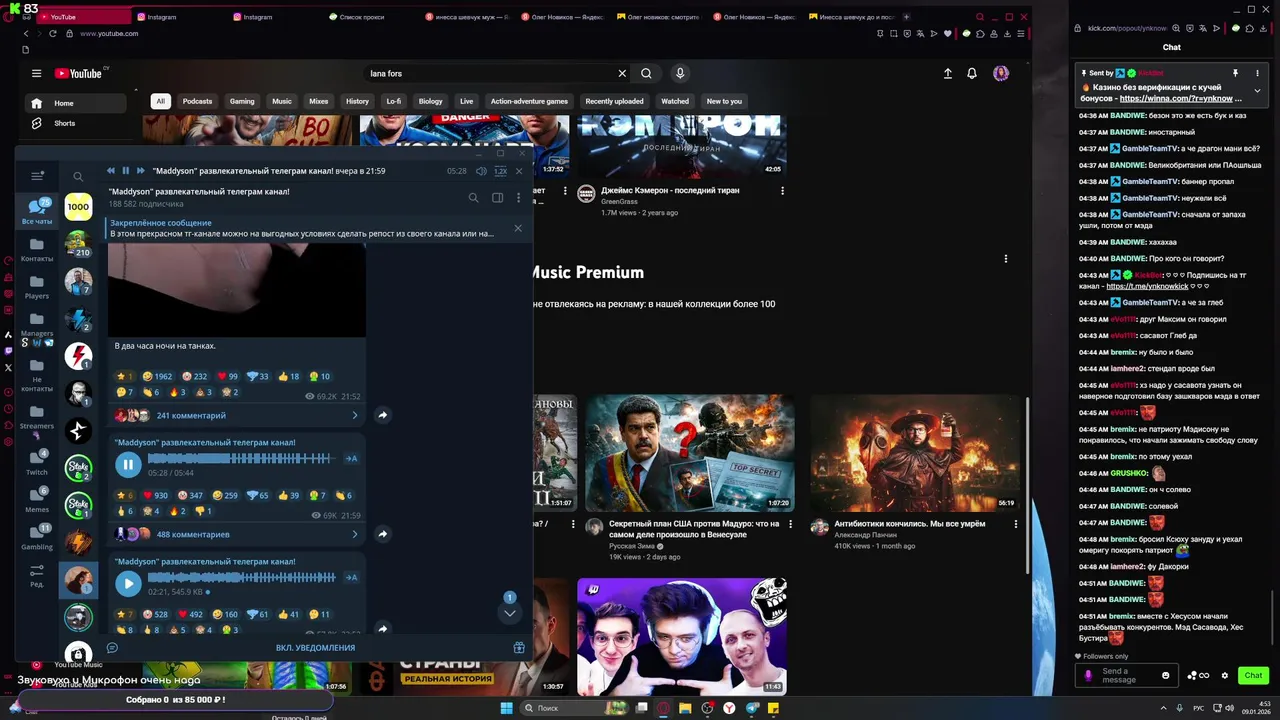Screen dimensions: 1280x720
Task: Open Shorts in the YouTube sidebar
Action: [64, 123]
